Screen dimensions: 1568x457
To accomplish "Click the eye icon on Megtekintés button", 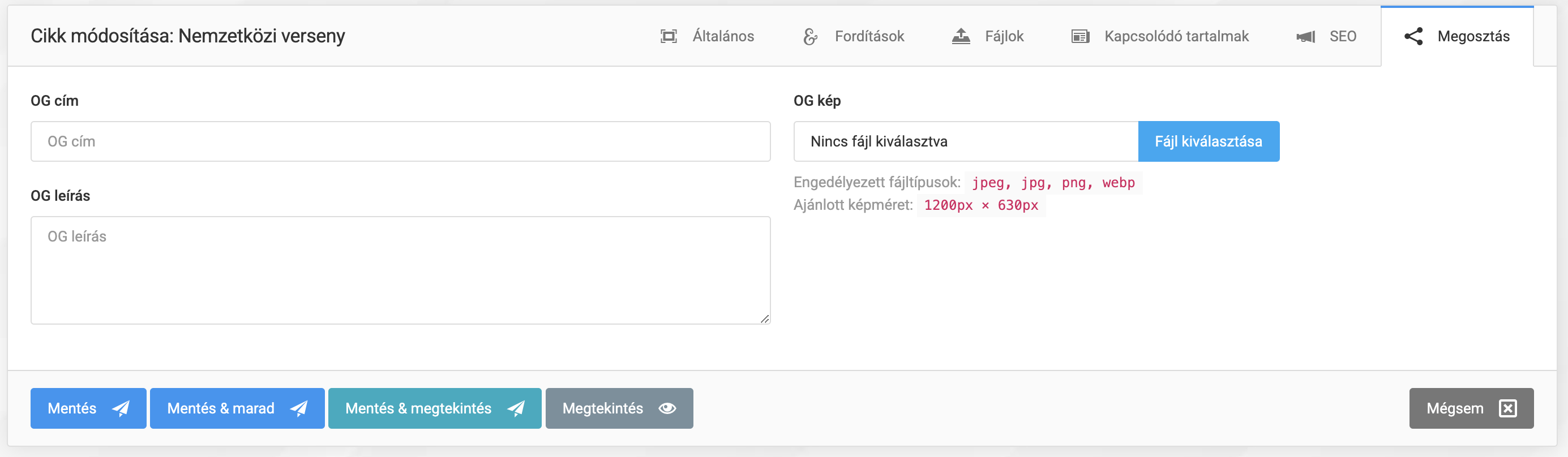I will 667,408.
